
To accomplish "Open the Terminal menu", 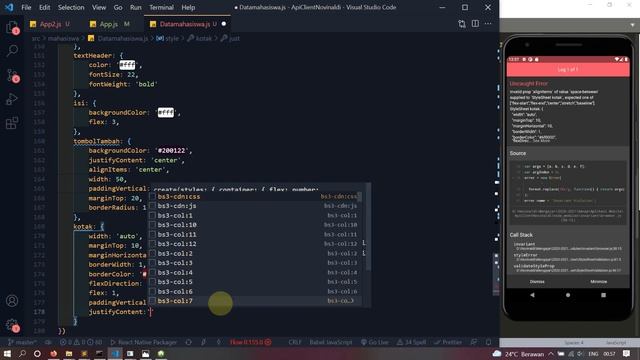I will pos(161,7).
